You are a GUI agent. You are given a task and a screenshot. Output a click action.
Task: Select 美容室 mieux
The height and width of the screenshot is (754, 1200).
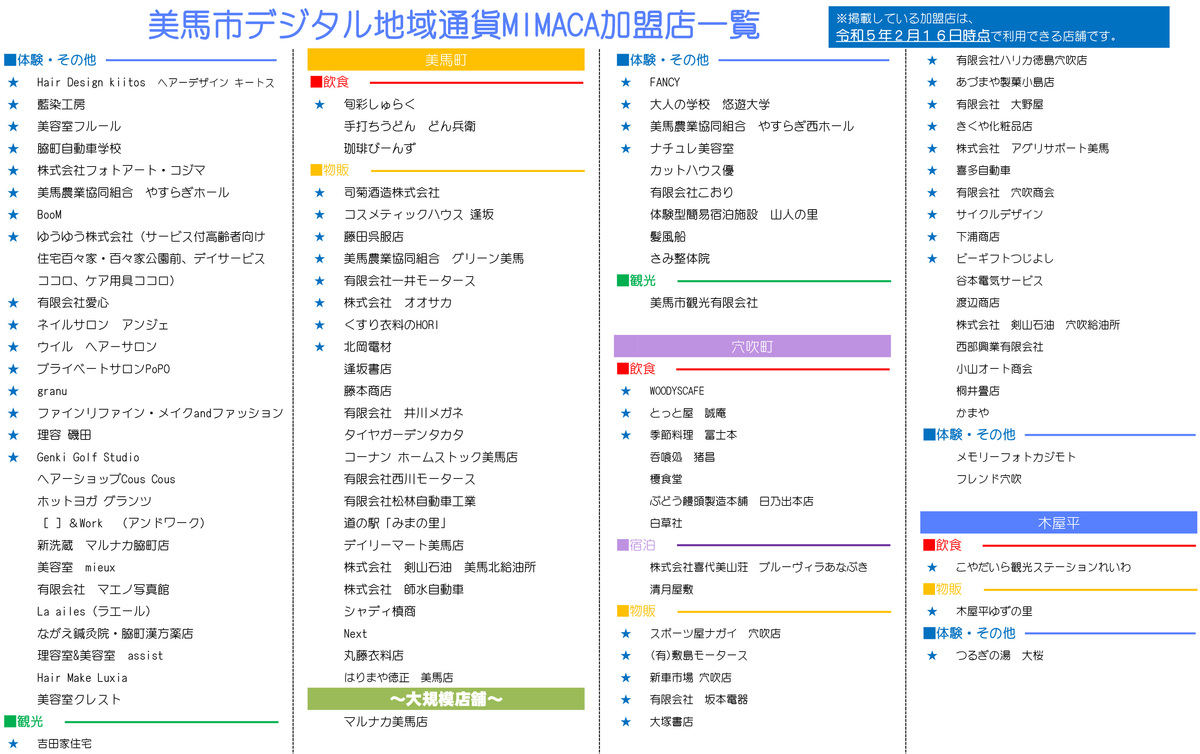[76, 567]
